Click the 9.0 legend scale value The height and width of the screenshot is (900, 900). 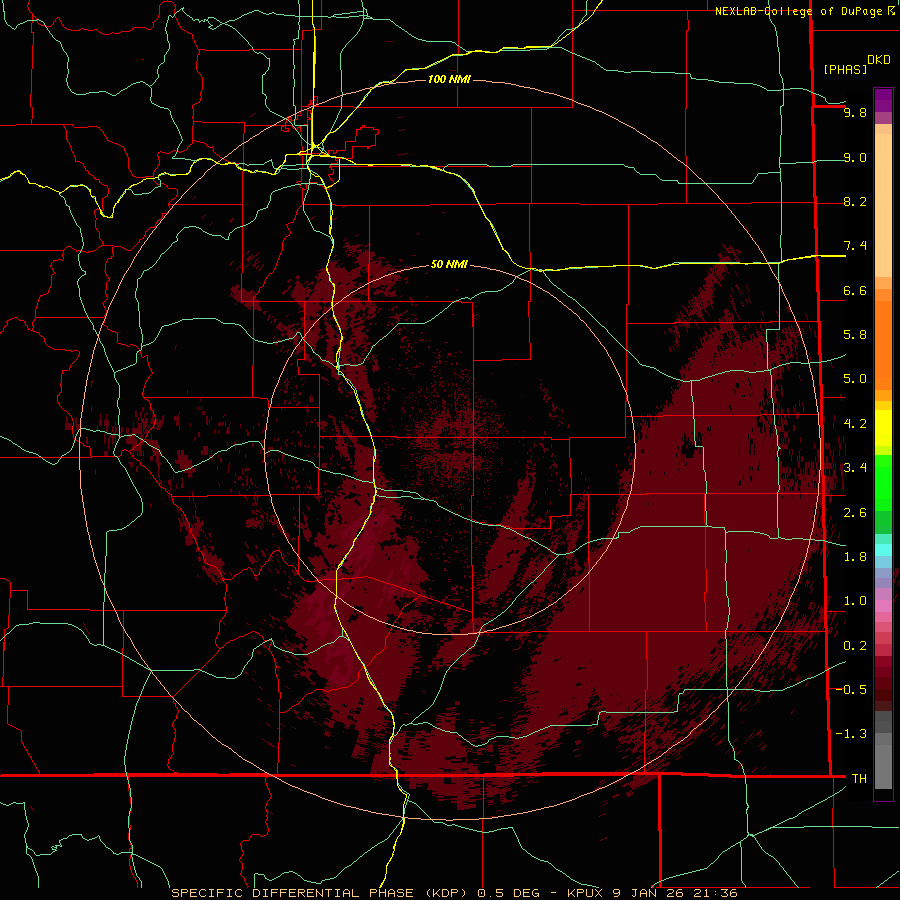pos(855,157)
